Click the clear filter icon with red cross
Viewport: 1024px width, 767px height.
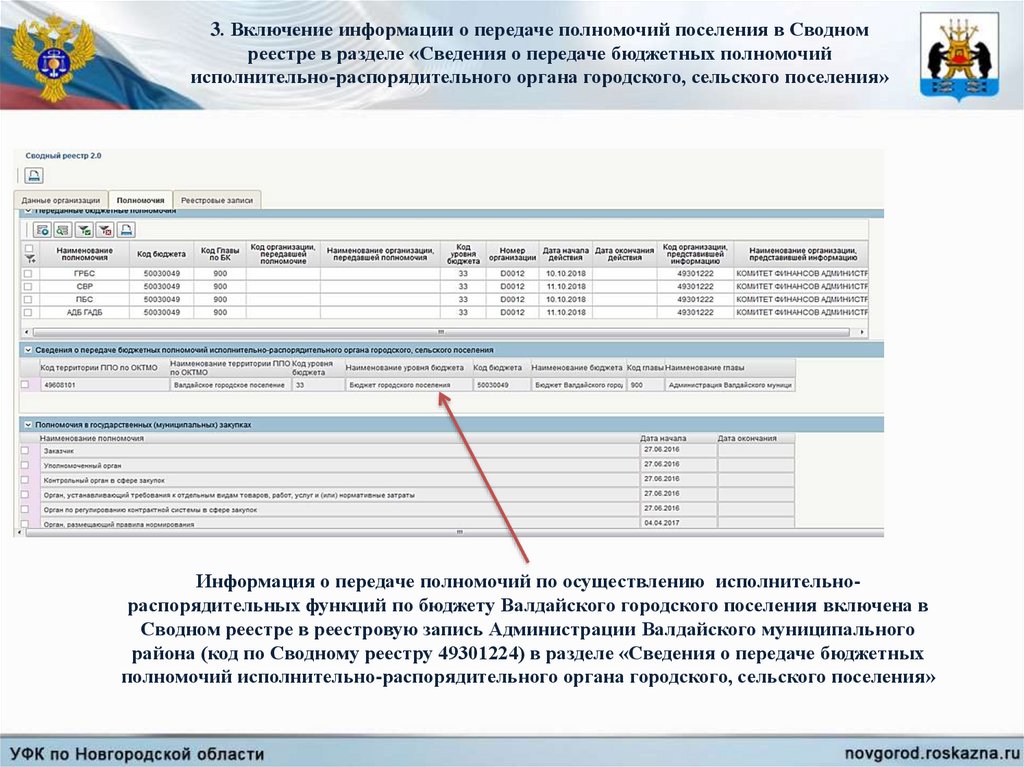pyautogui.click(x=104, y=229)
